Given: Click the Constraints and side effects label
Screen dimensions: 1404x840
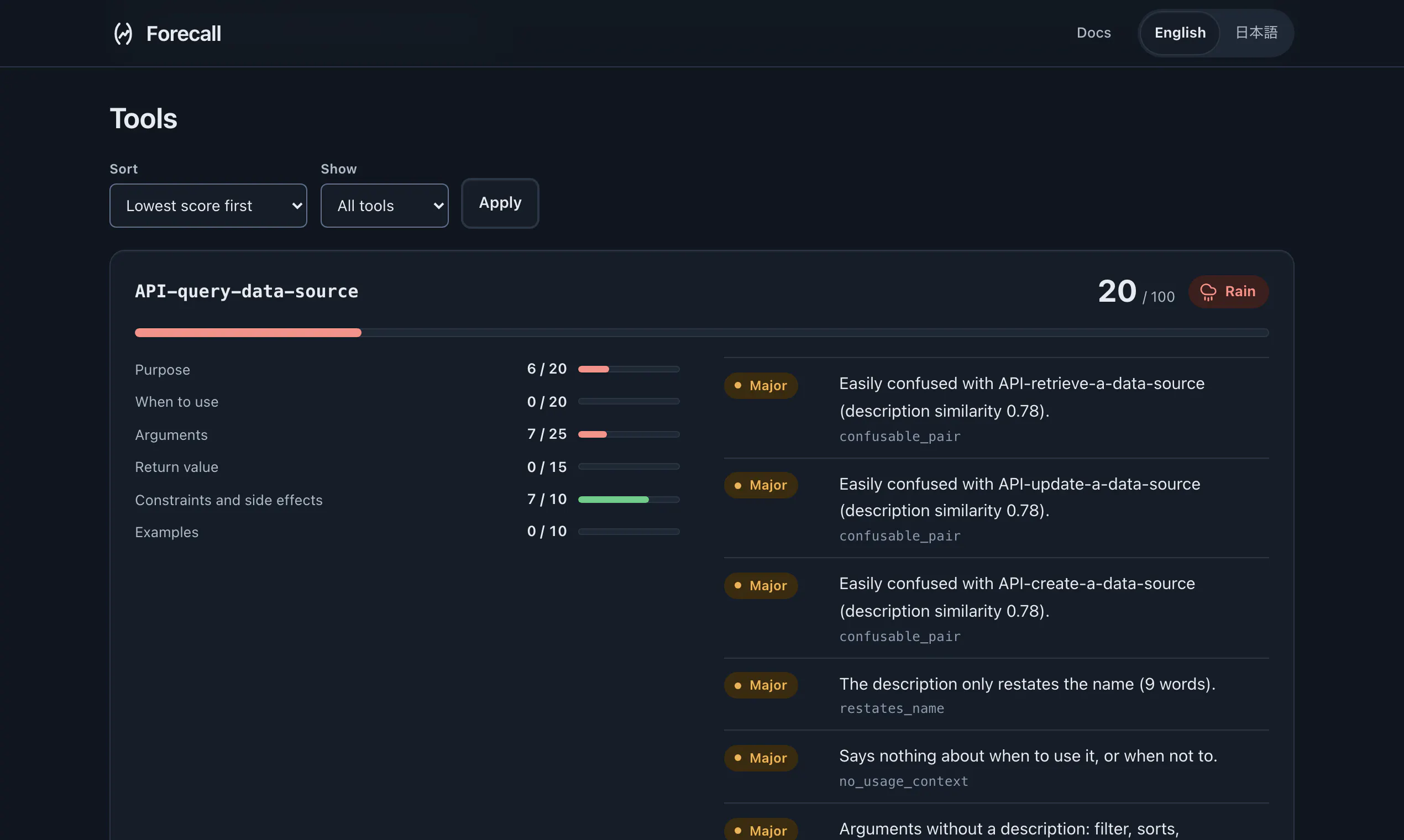Looking at the screenshot, I should 229,500.
